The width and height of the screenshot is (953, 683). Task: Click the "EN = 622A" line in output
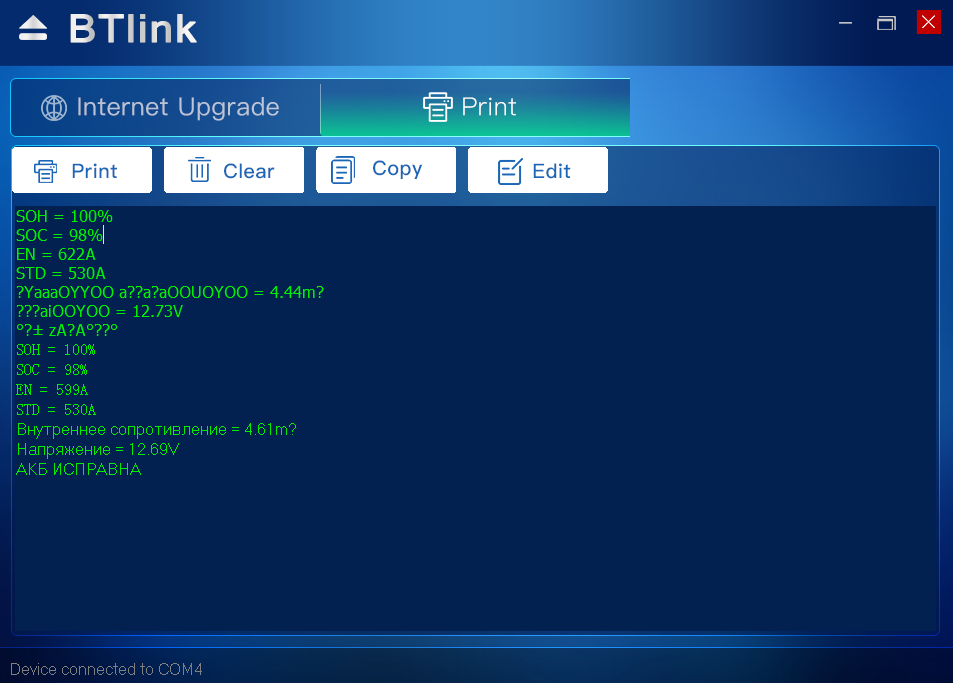56,254
